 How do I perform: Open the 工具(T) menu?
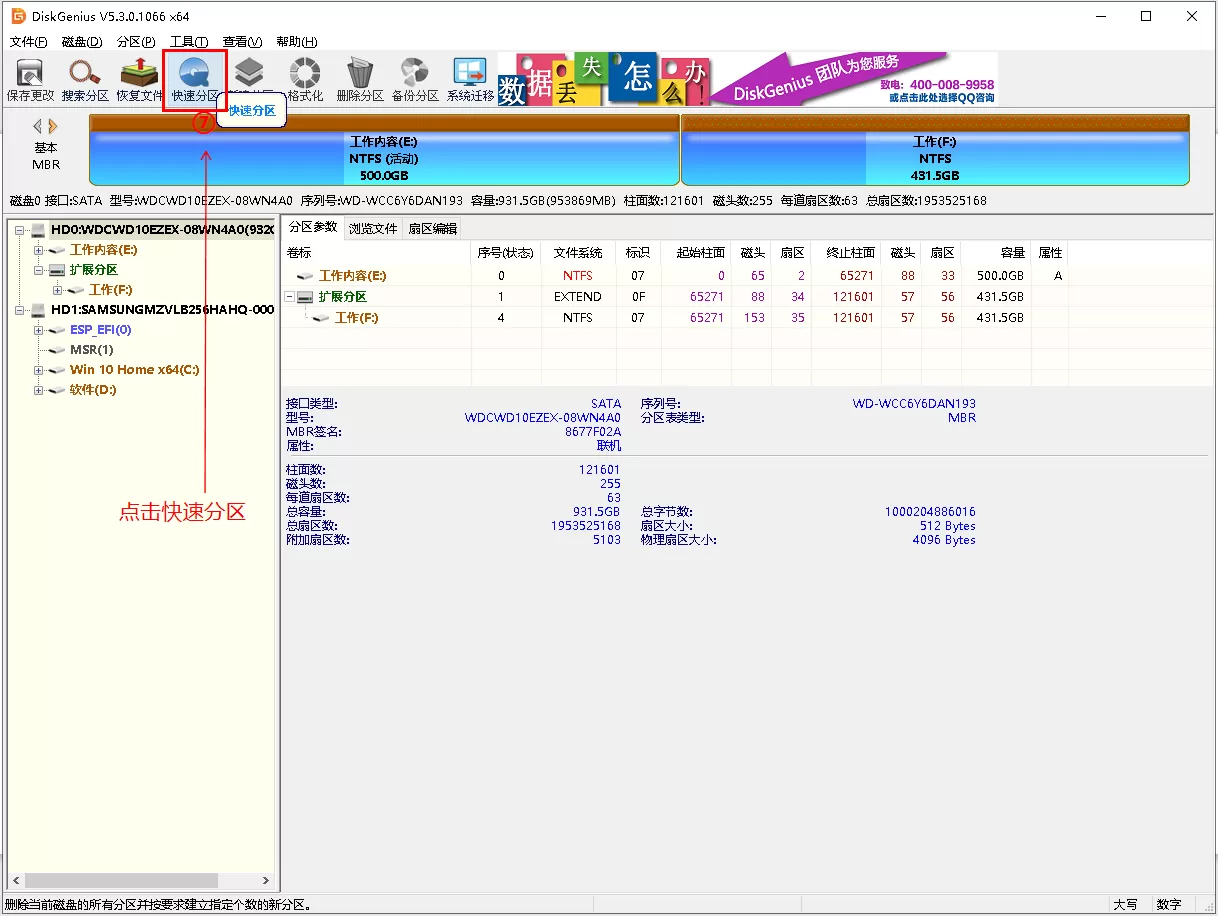(188, 42)
